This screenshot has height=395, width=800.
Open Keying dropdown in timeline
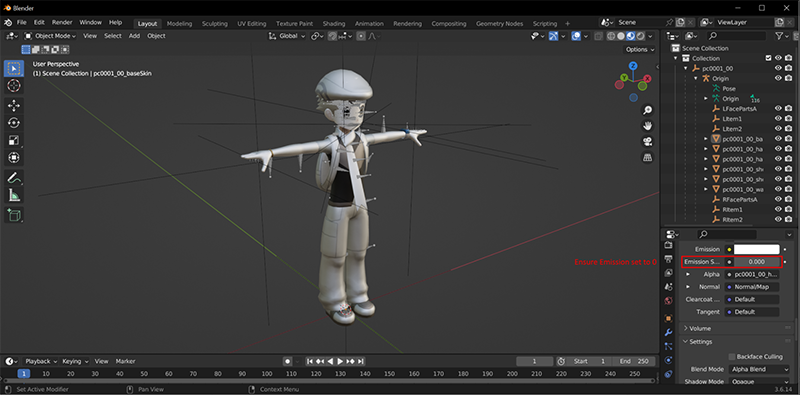pos(75,361)
